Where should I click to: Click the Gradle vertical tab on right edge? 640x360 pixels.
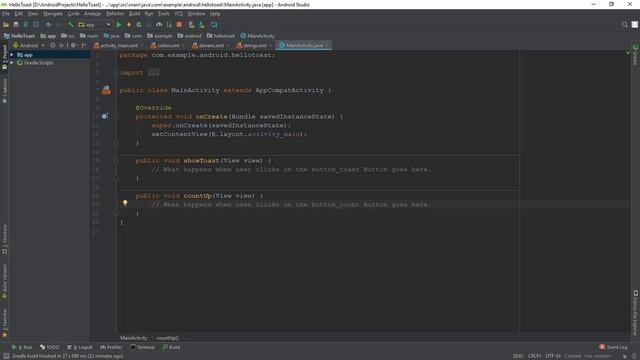tap(636, 55)
